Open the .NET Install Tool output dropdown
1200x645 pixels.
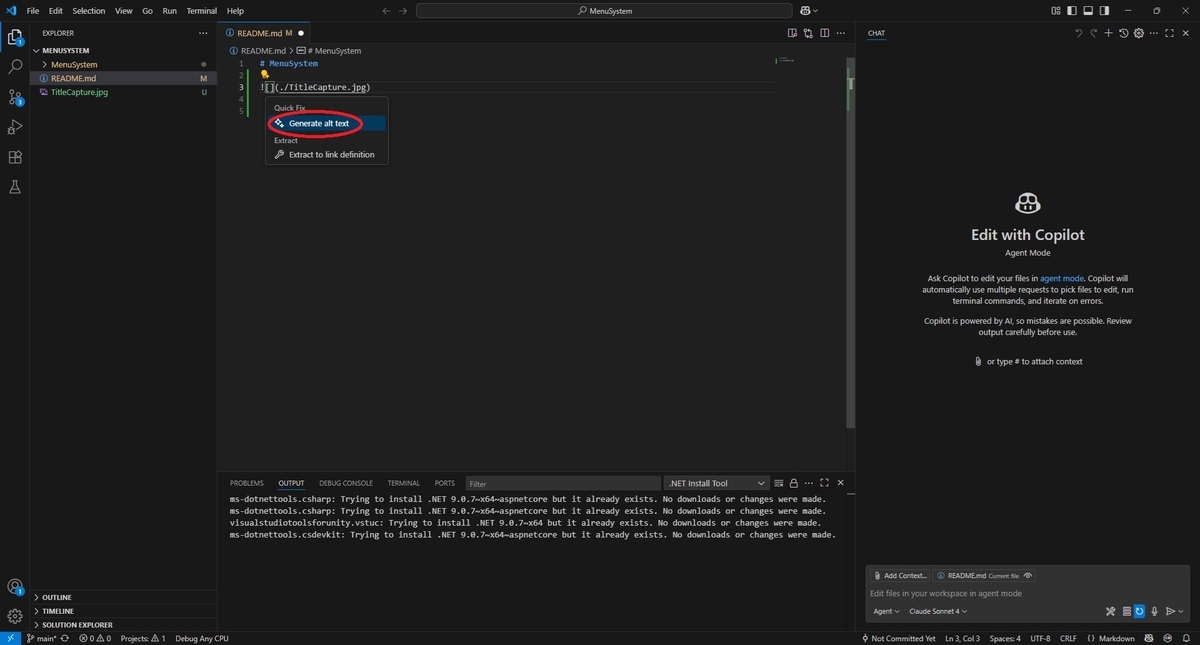point(717,483)
